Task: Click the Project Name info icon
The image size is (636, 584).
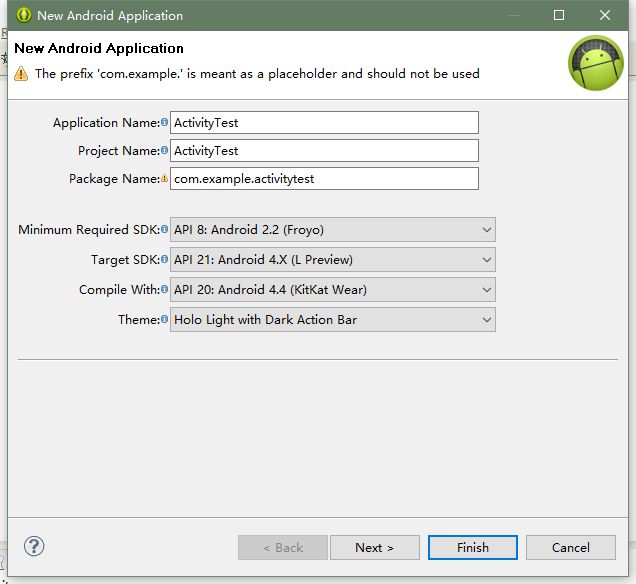Action: (x=164, y=150)
